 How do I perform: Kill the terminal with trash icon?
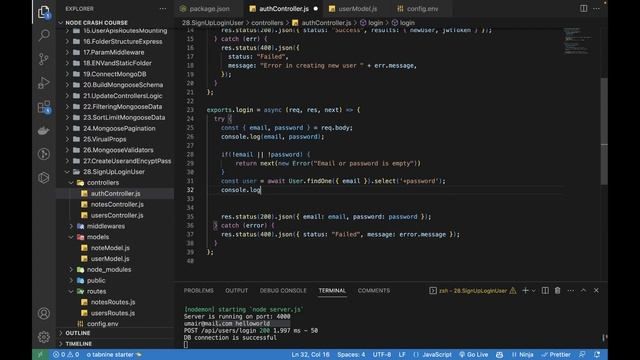pyautogui.click(x=558, y=291)
